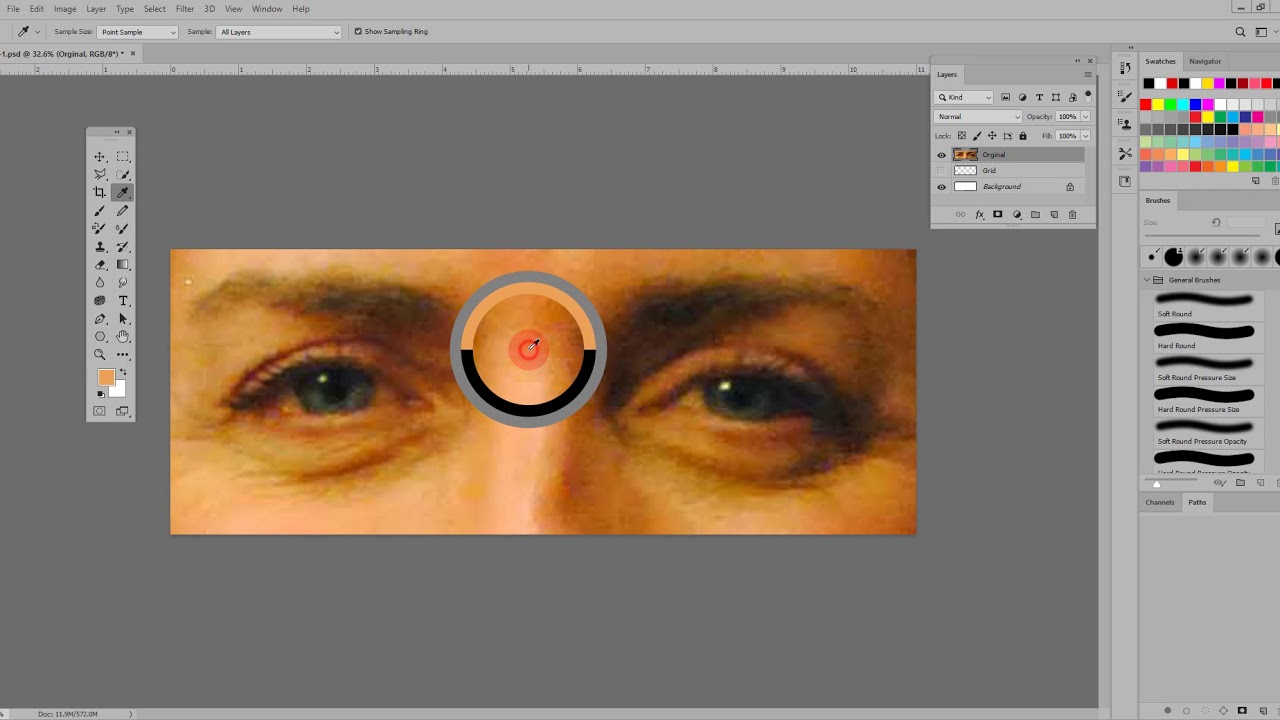
Task: Open the Image menu
Action: pyautogui.click(x=65, y=9)
